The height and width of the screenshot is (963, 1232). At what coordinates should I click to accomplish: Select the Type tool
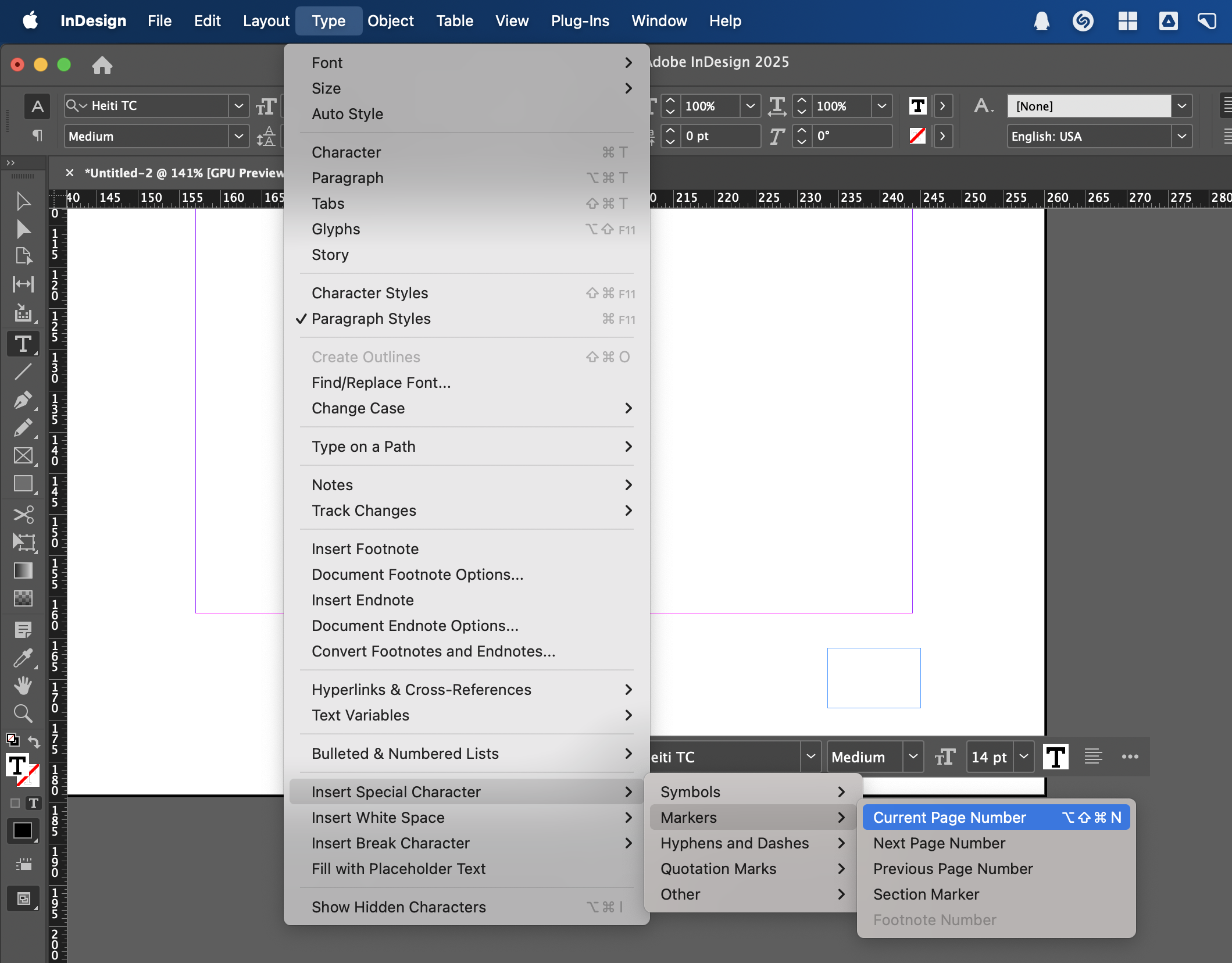(23, 344)
